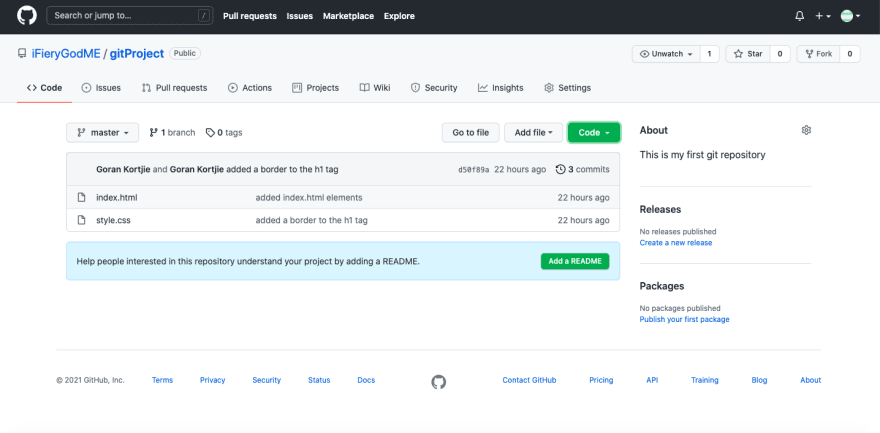Click footer Contact GitHub link
The image size is (880, 433).
529,380
